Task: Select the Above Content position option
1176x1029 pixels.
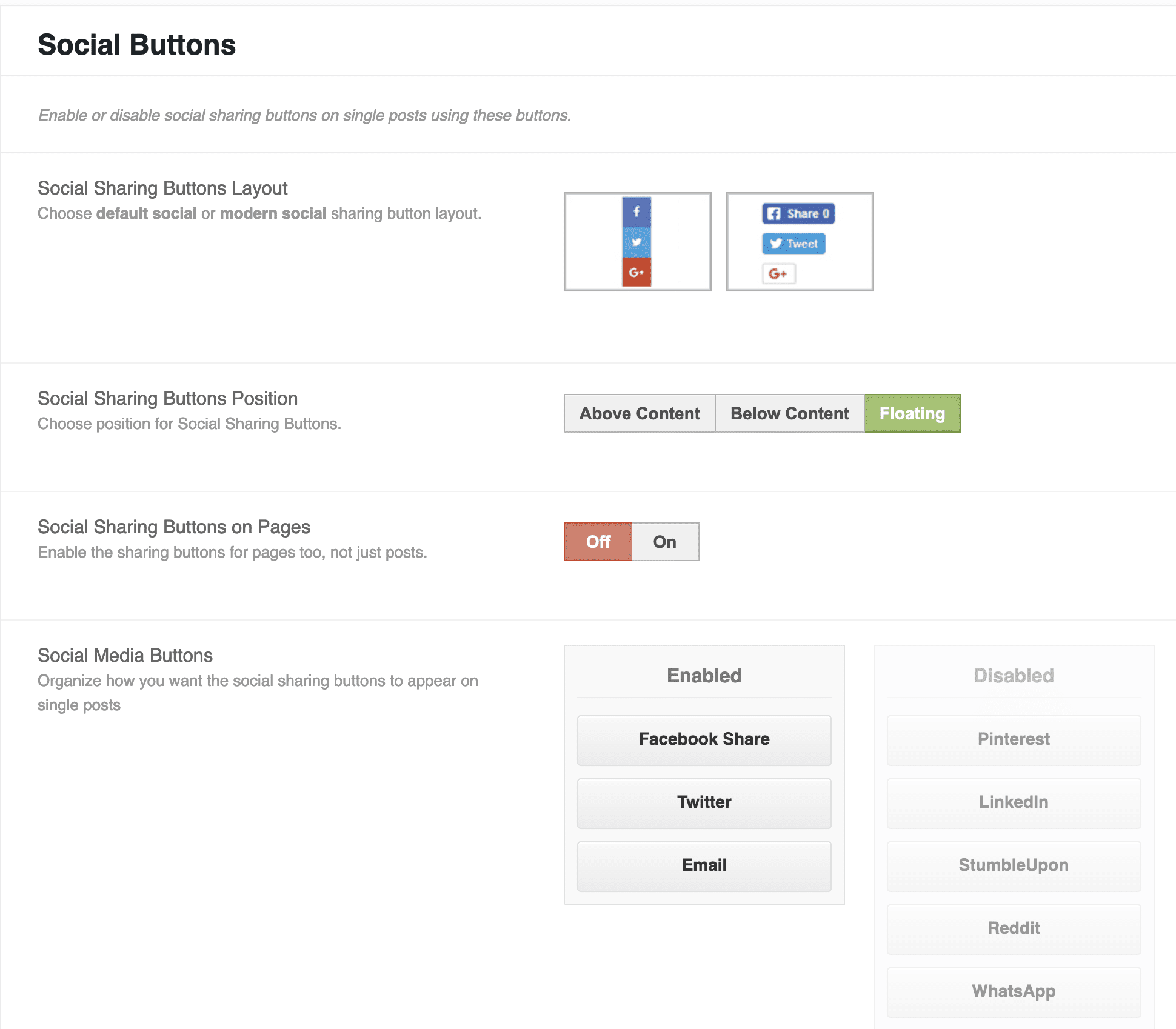Action: pyautogui.click(x=640, y=413)
